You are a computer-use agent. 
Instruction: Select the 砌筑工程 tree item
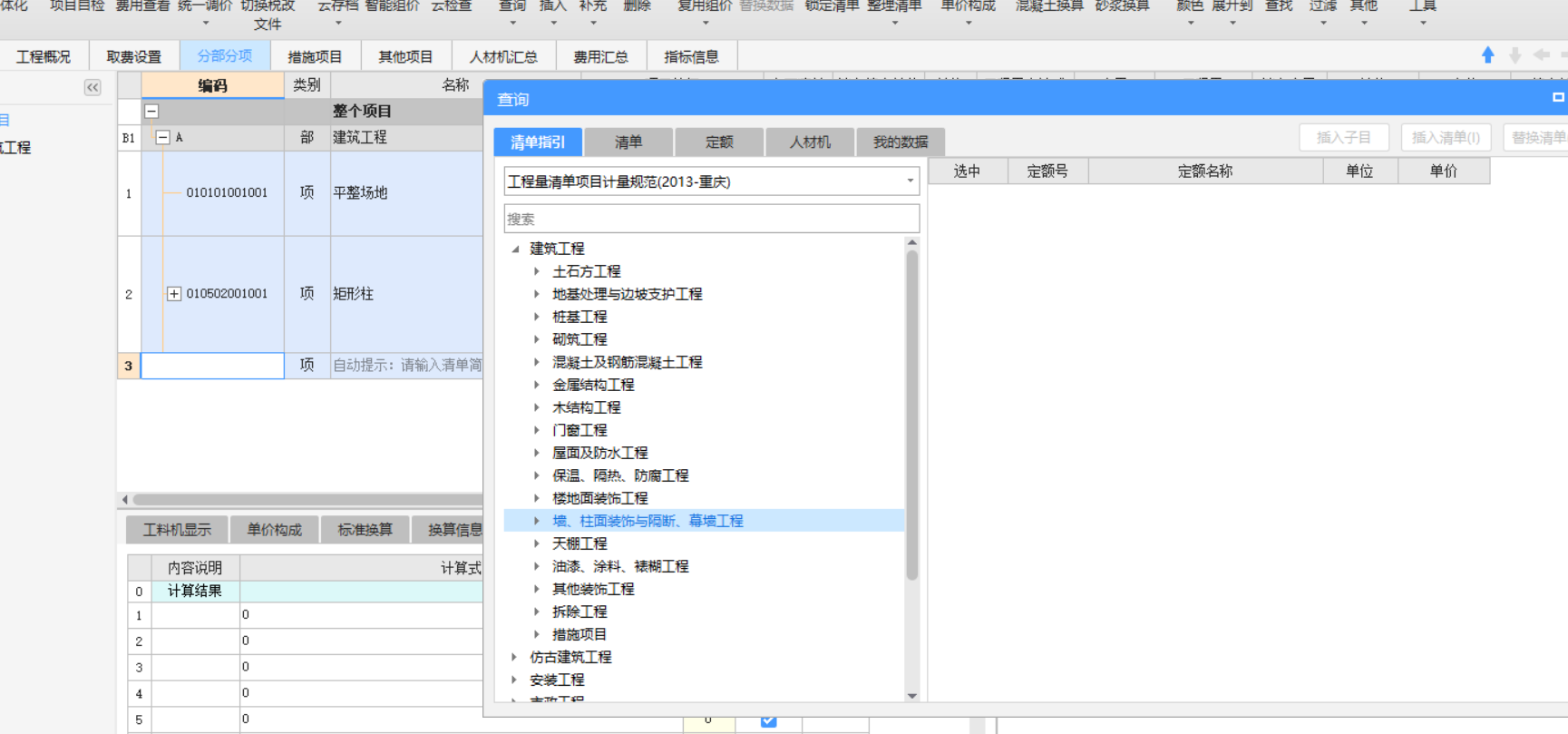[579, 339]
